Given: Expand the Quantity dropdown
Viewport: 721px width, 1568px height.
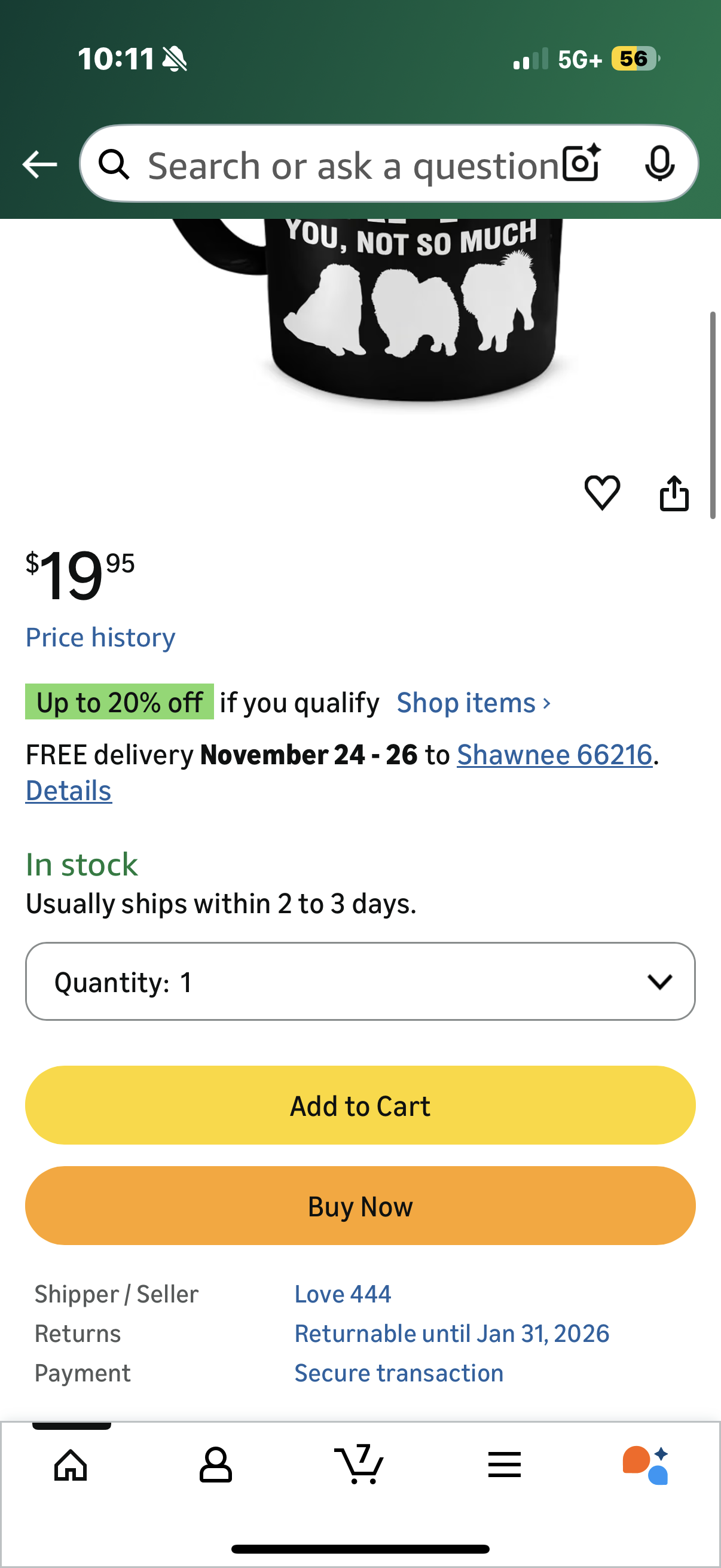Looking at the screenshot, I should tap(360, 981).
